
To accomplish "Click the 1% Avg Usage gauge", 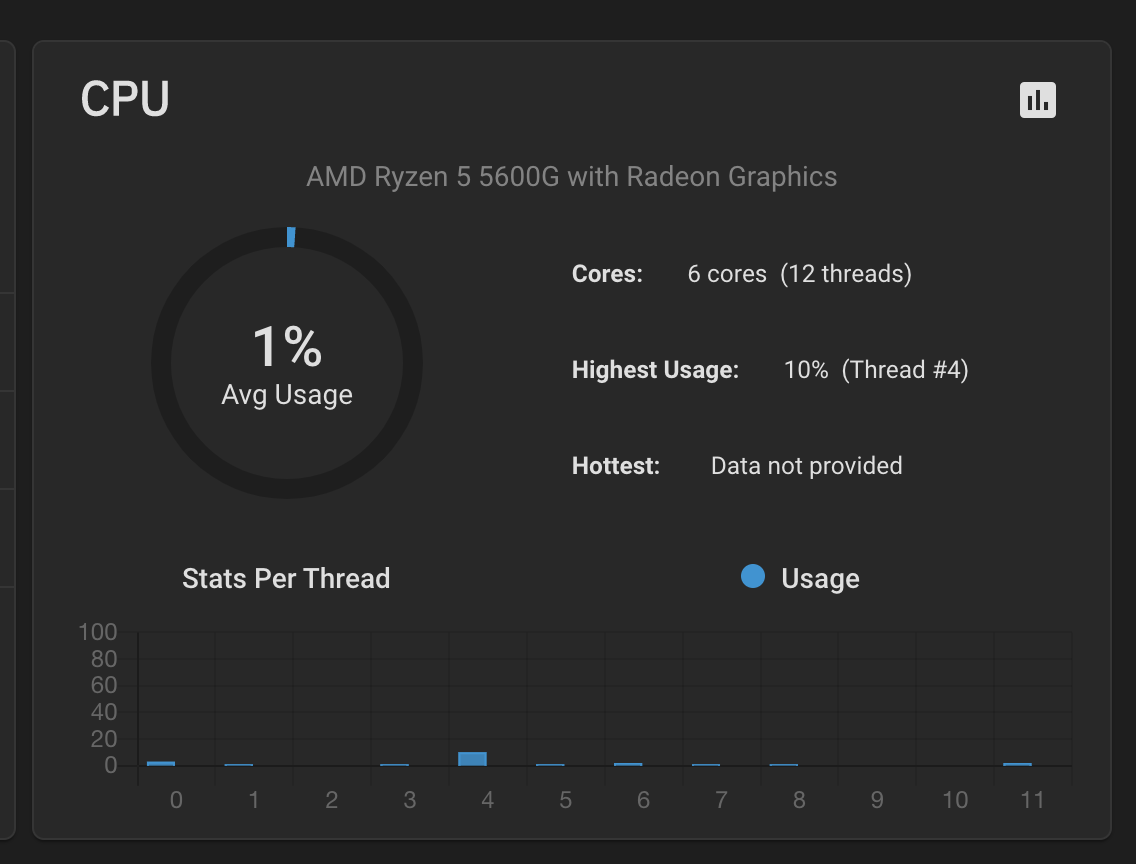I will pos(287,364).
